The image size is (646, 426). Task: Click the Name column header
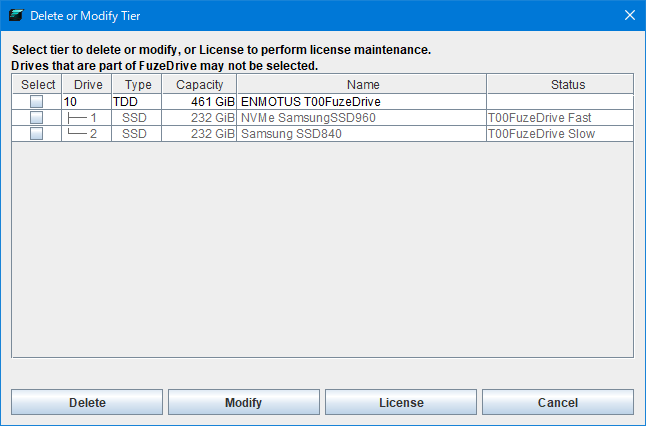point(362,84)
